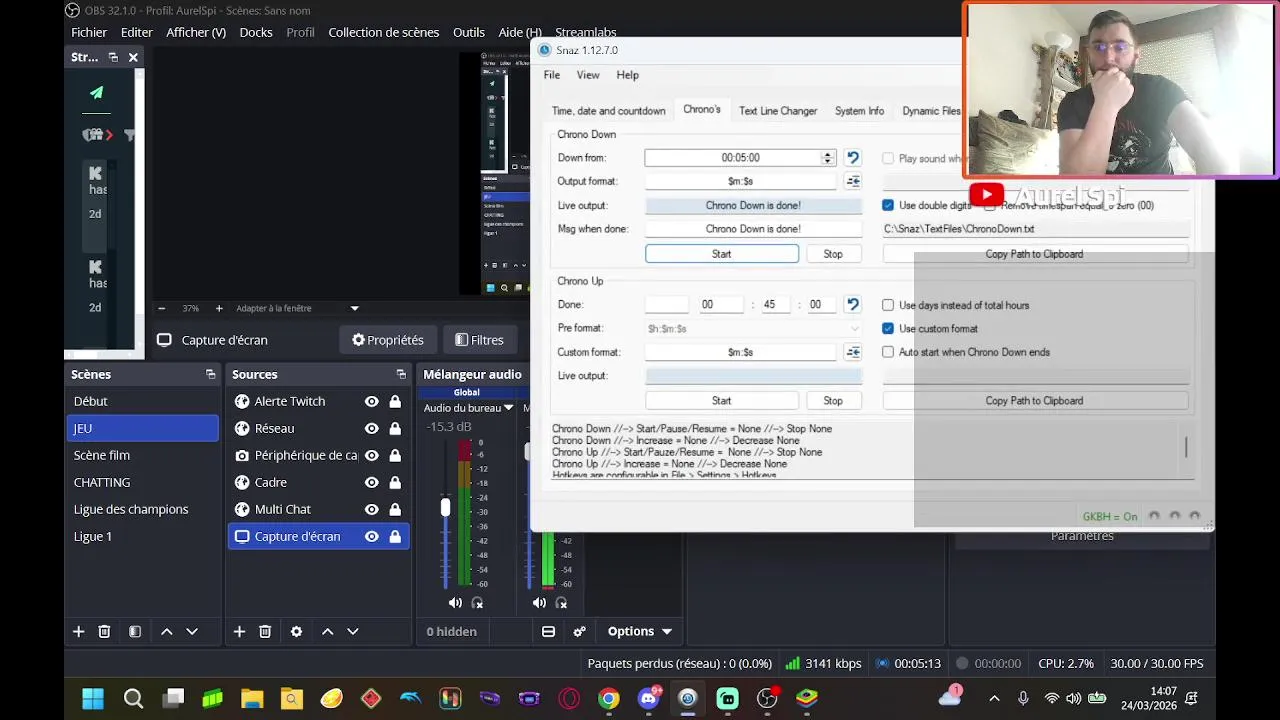Image resolution: width=1280 pixels, height=720 pixels.
Task: Open advanced audio properties gears icon
Action: click(579, 631)
